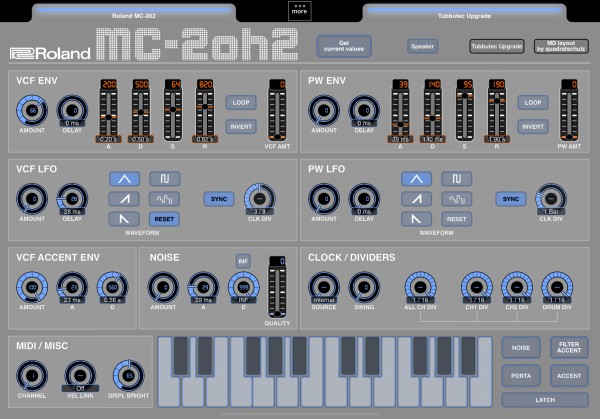Click the last white key on keyboard
Viewport: 600px width, 419px height.
pos(481,390)
